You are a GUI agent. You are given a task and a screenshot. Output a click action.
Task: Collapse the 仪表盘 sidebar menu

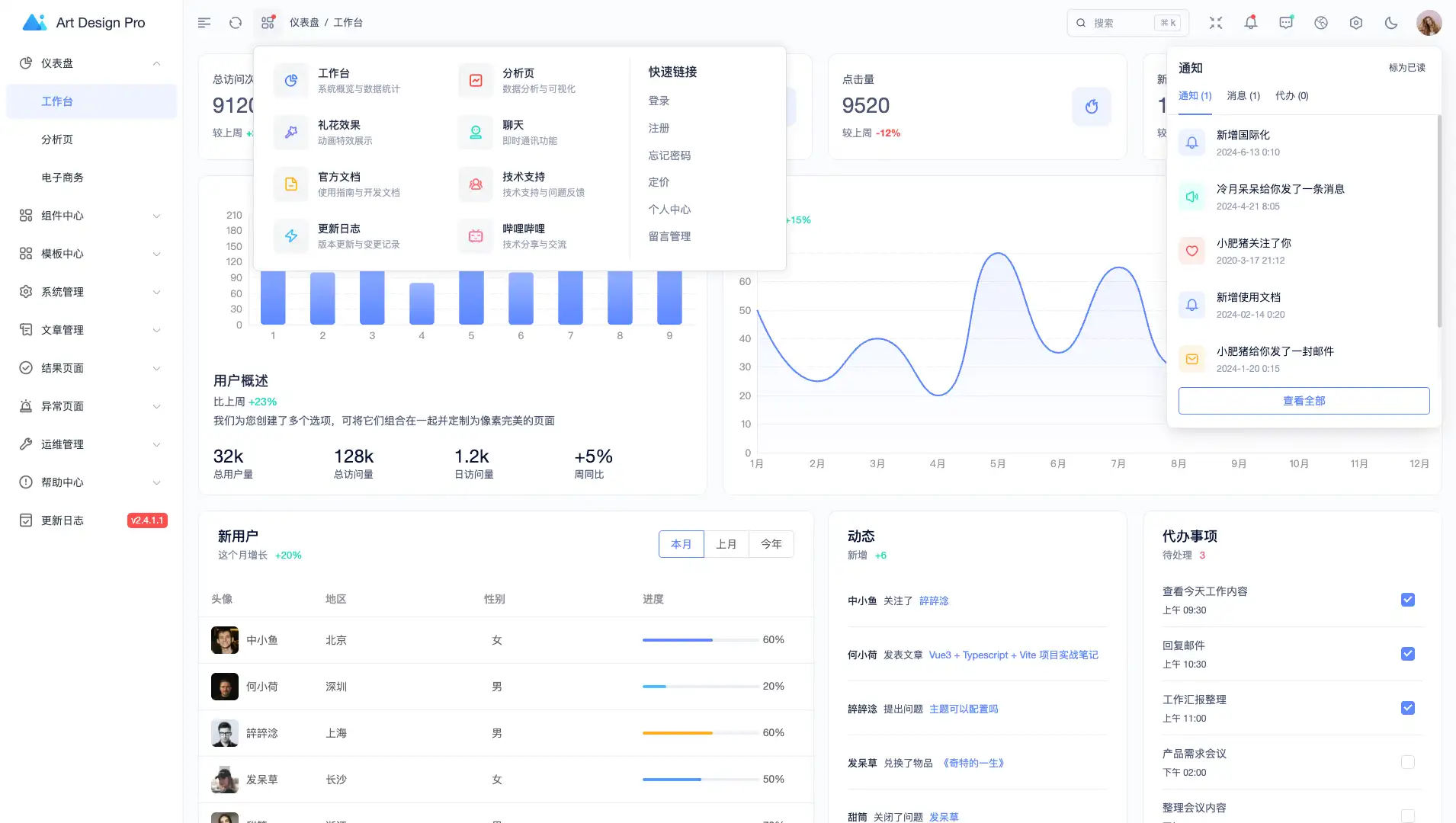[x=91, y=63]
